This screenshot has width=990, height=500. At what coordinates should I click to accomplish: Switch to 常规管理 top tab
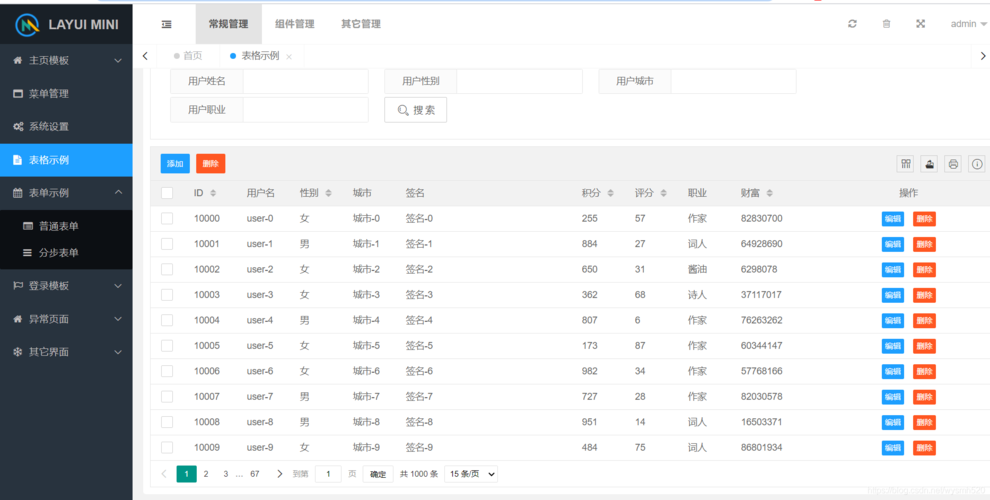click(x=229, y=24)
